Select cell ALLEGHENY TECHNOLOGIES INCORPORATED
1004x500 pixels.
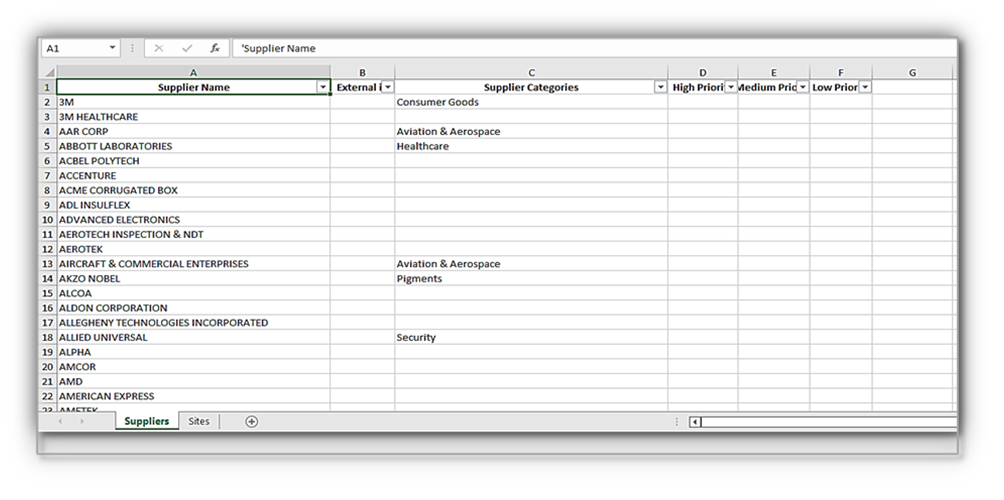(193, 323)
